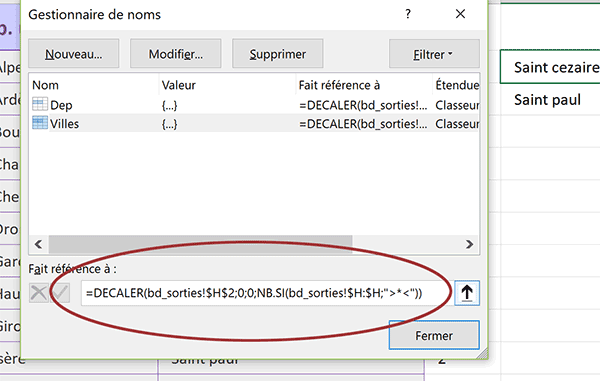Select the Villes name row
Screen dimensions: 600x381
click(x=254, y=124)
